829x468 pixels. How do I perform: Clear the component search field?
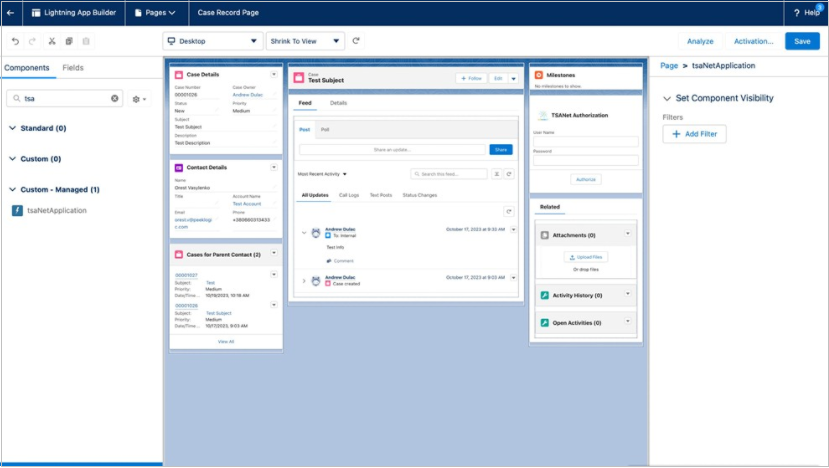tap(114, 99)
